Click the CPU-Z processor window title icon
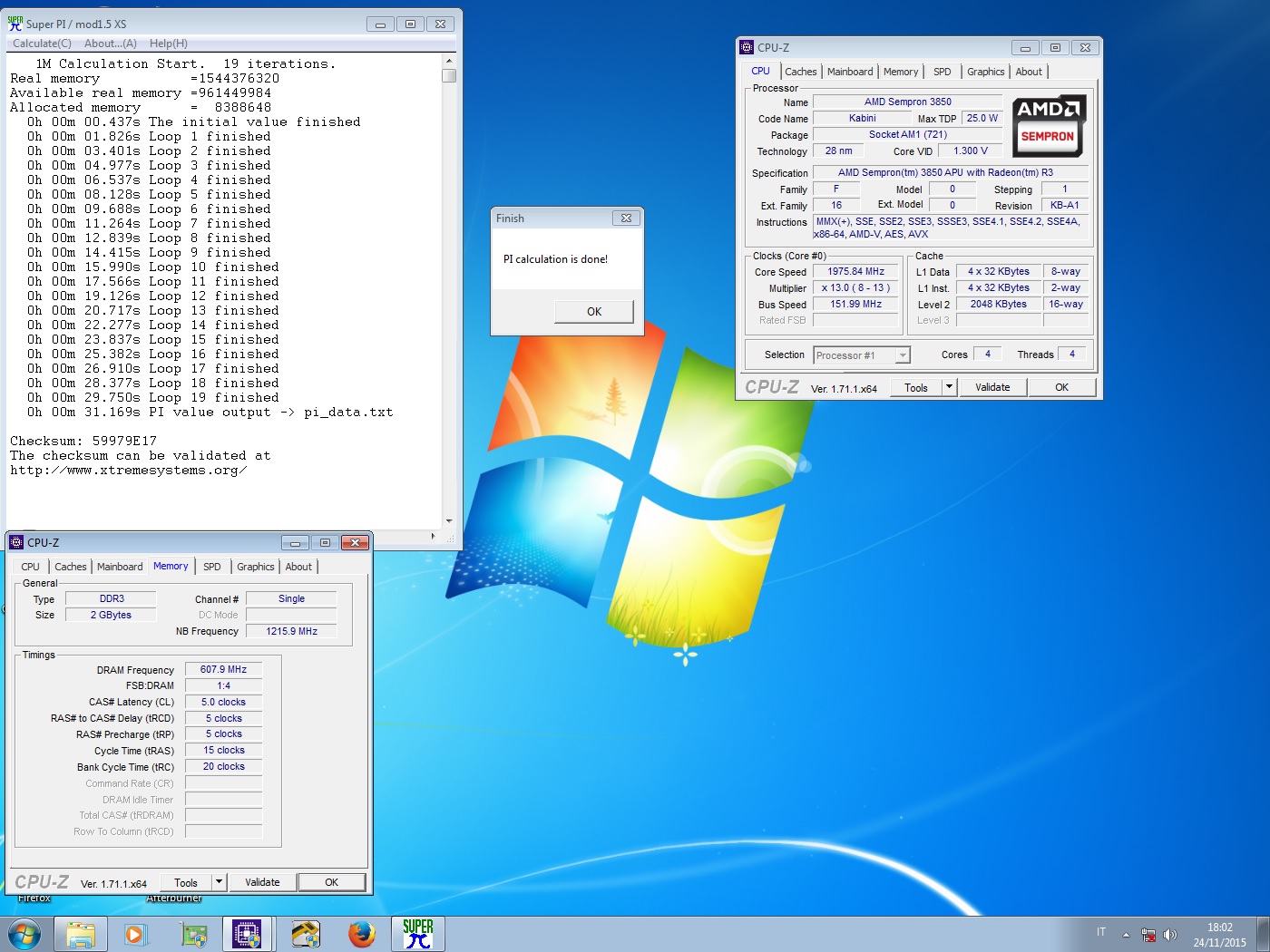The image size is (1270, 952). pyautogui.click(x=747, y=47)
